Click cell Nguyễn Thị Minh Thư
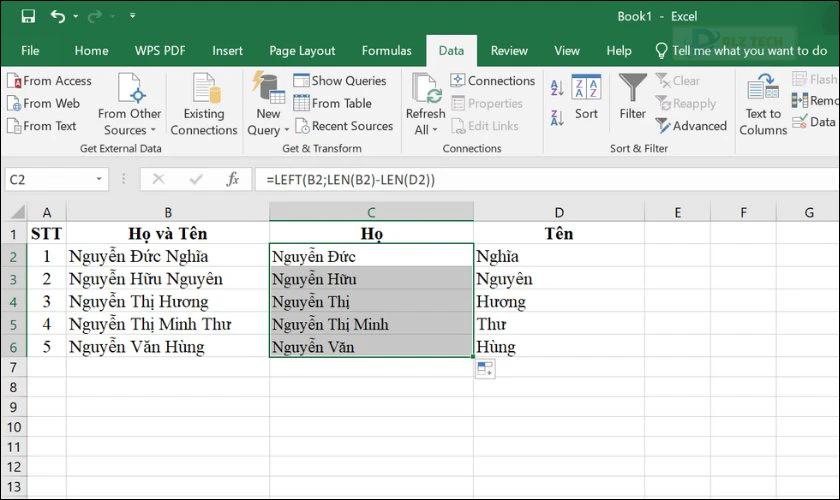 (168, 324)
